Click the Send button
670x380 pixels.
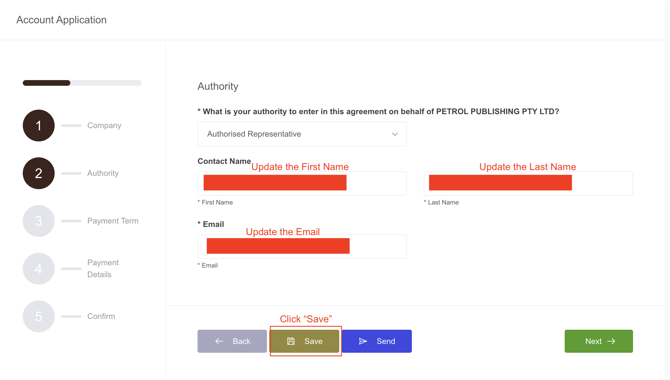tap(376, 341)
